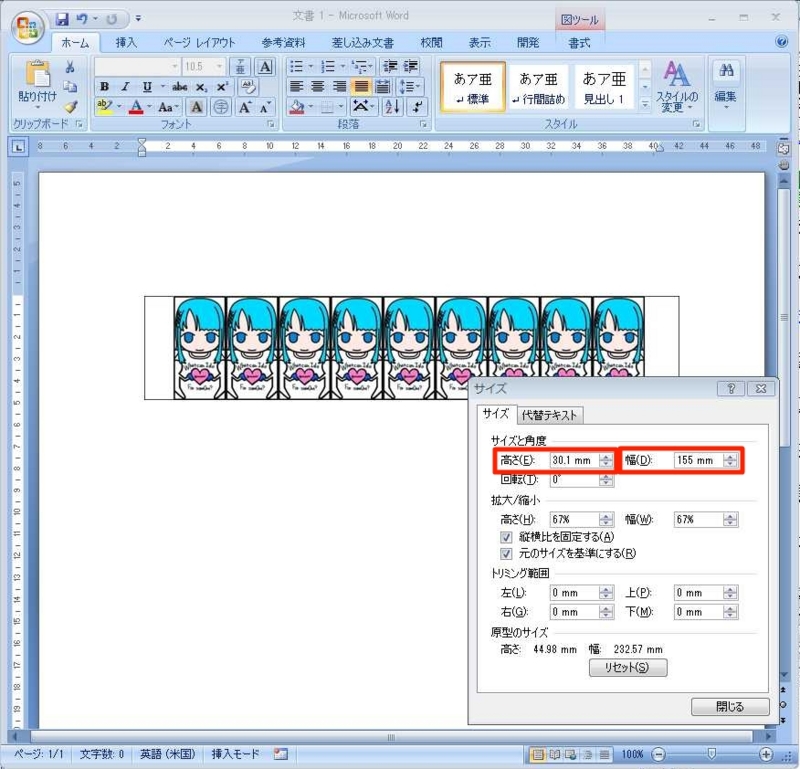This screenshot has width=800, height=769.
Task: Toggle Underline formatting
Action: (x=147, y=87)
